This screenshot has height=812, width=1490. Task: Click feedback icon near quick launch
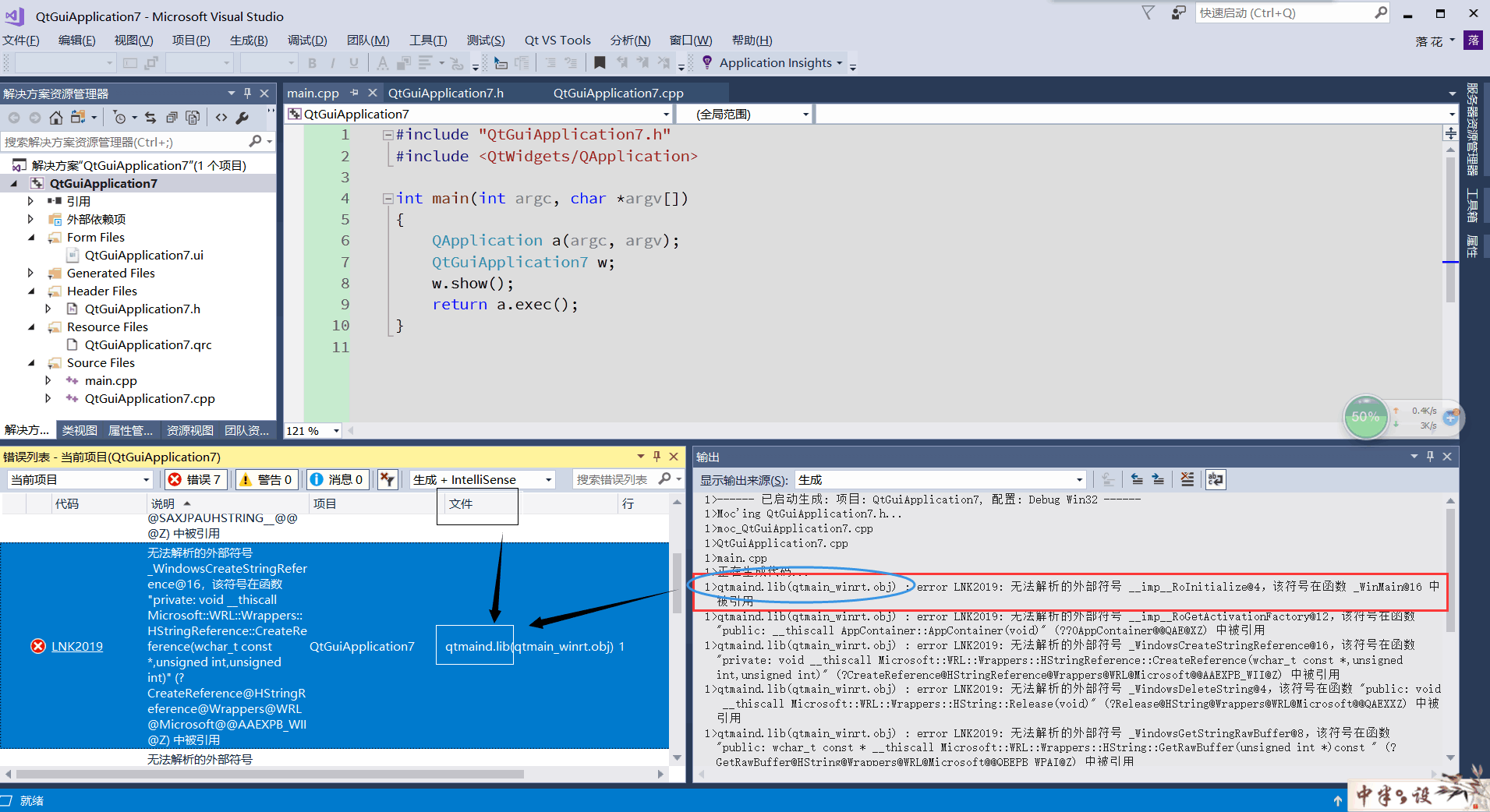click(x=1178, y=12)
